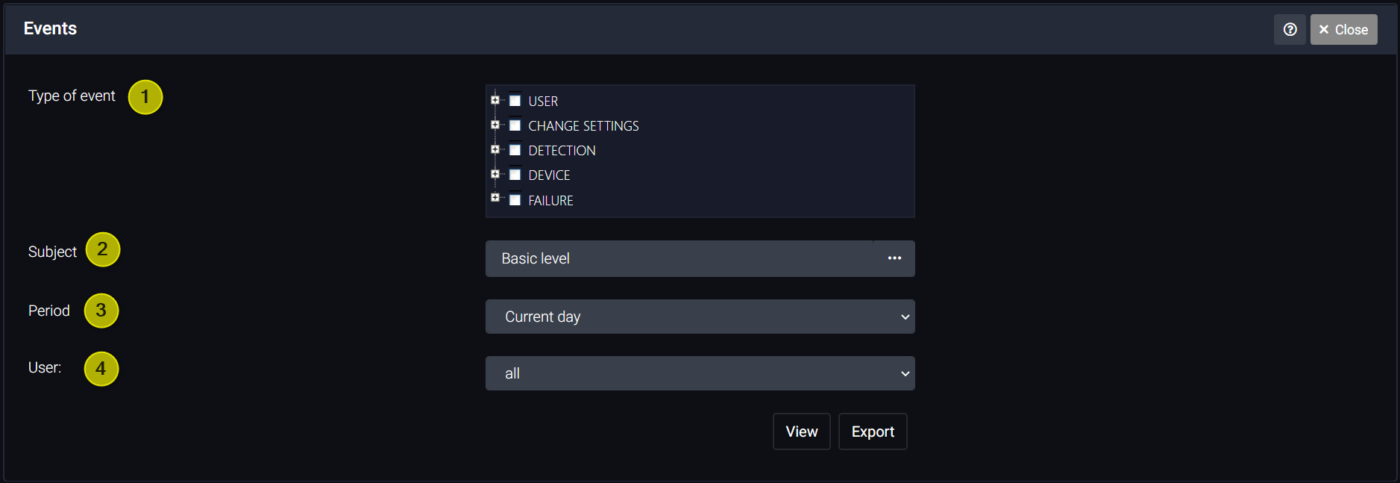This screenshot has width=1400, height=483.
Task: Tick the DETECTION checkbox
Action: tap(515, 150)
